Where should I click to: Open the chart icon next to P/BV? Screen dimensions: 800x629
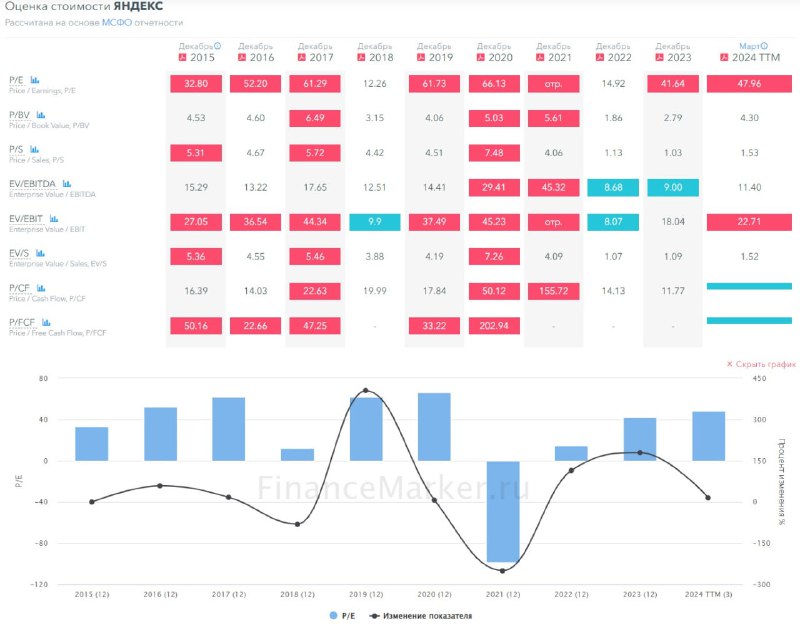(x=41, y=115)
